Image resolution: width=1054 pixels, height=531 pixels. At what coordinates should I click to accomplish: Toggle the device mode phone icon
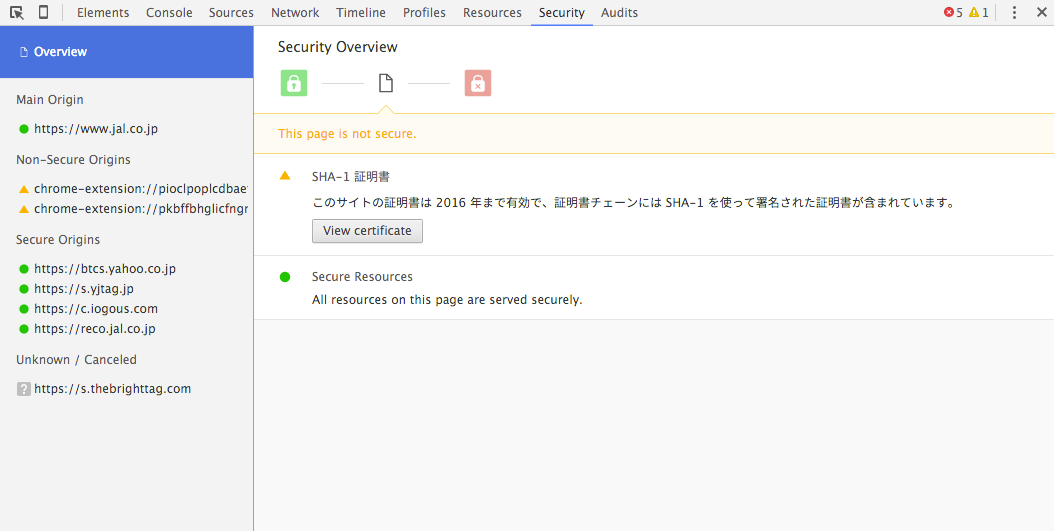[x=43, y=13]
